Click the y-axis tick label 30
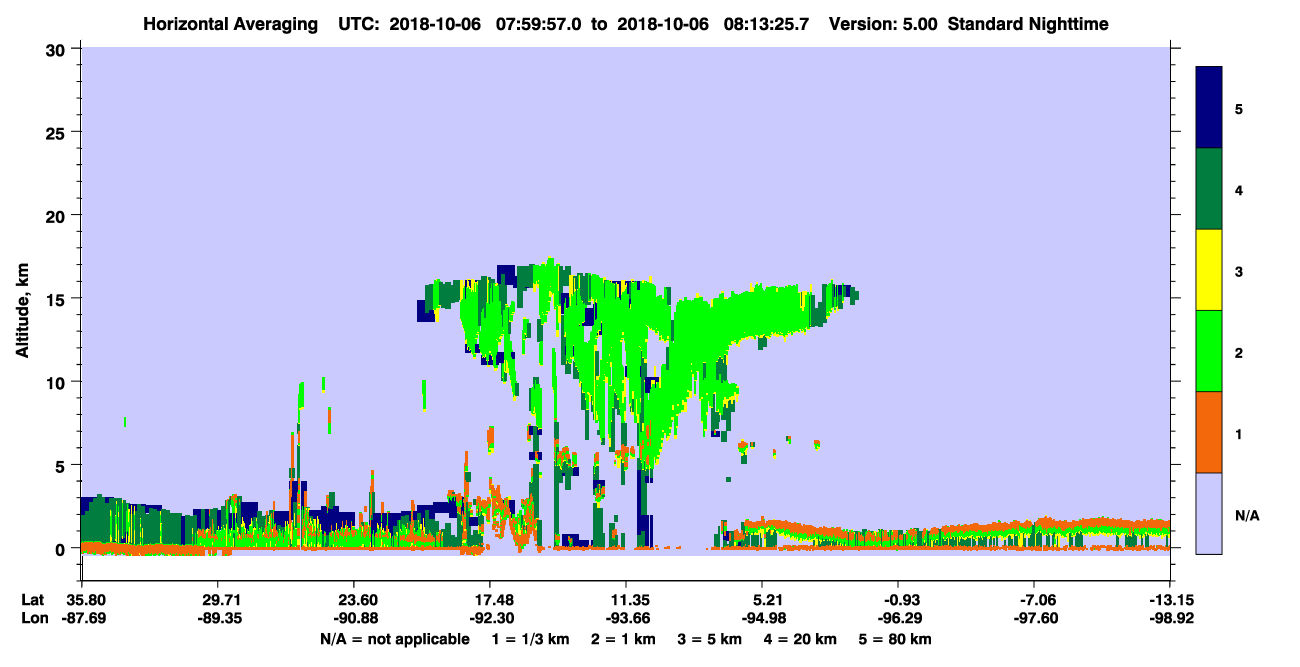This screenshot has width=1300, height=667. [58, 49]
